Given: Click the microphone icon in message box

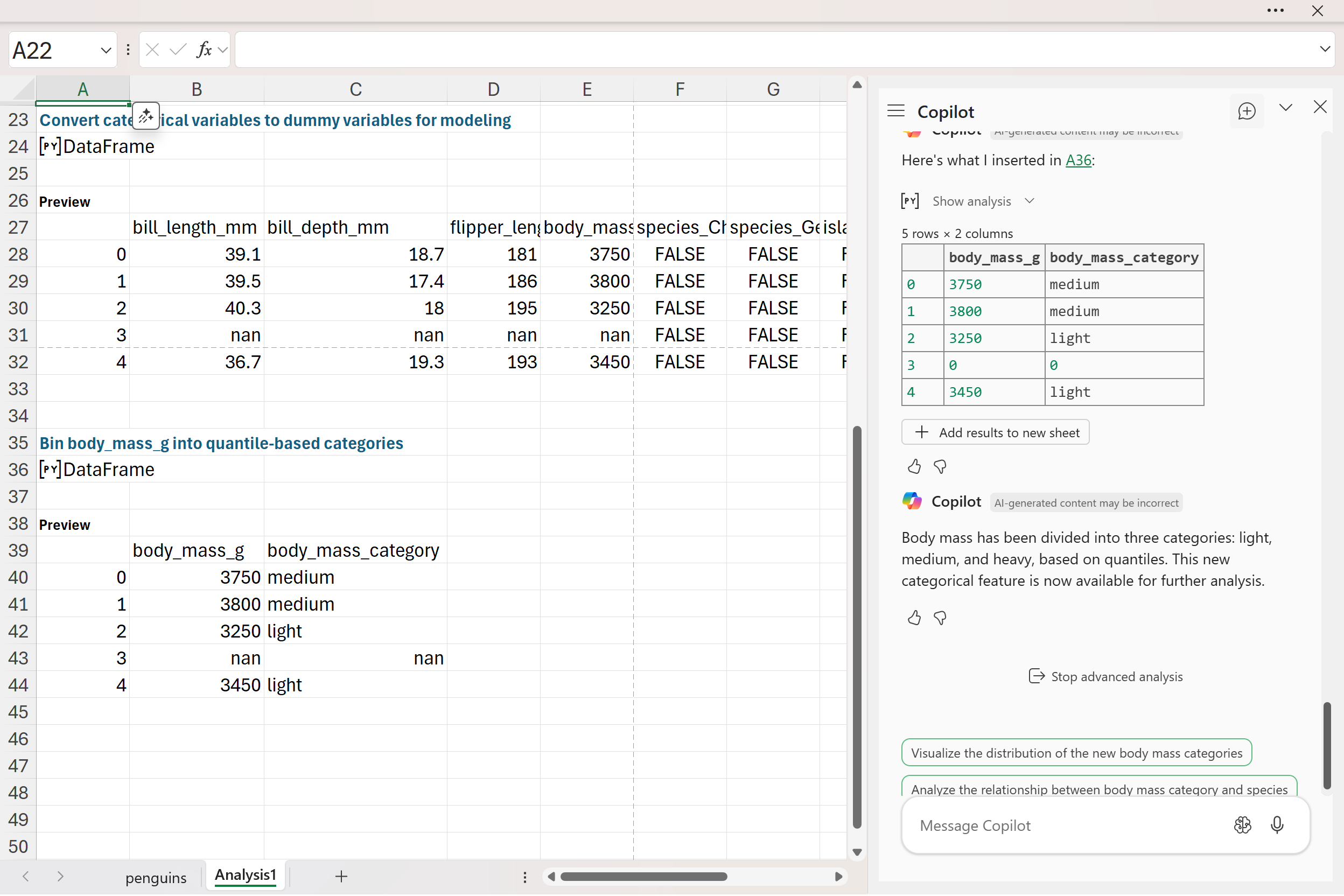Looking at the screenshot, I should [1277, 825].
